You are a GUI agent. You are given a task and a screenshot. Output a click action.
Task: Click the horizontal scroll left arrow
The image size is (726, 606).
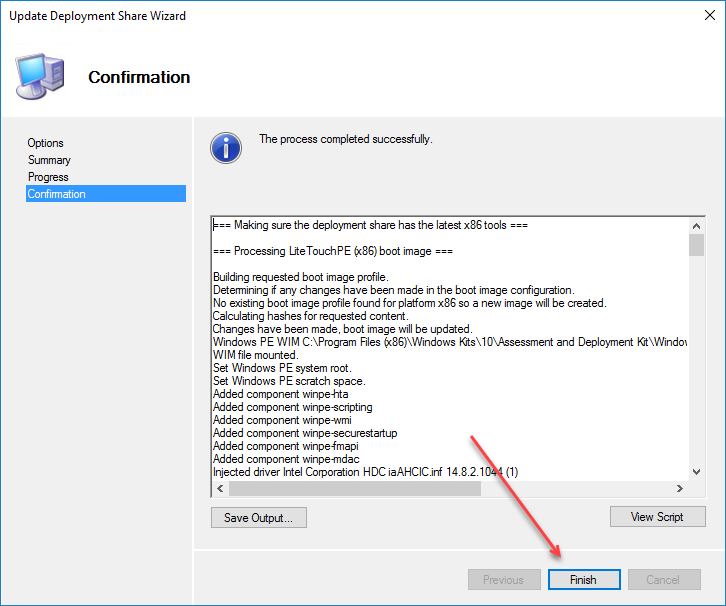tap(220, 489)
